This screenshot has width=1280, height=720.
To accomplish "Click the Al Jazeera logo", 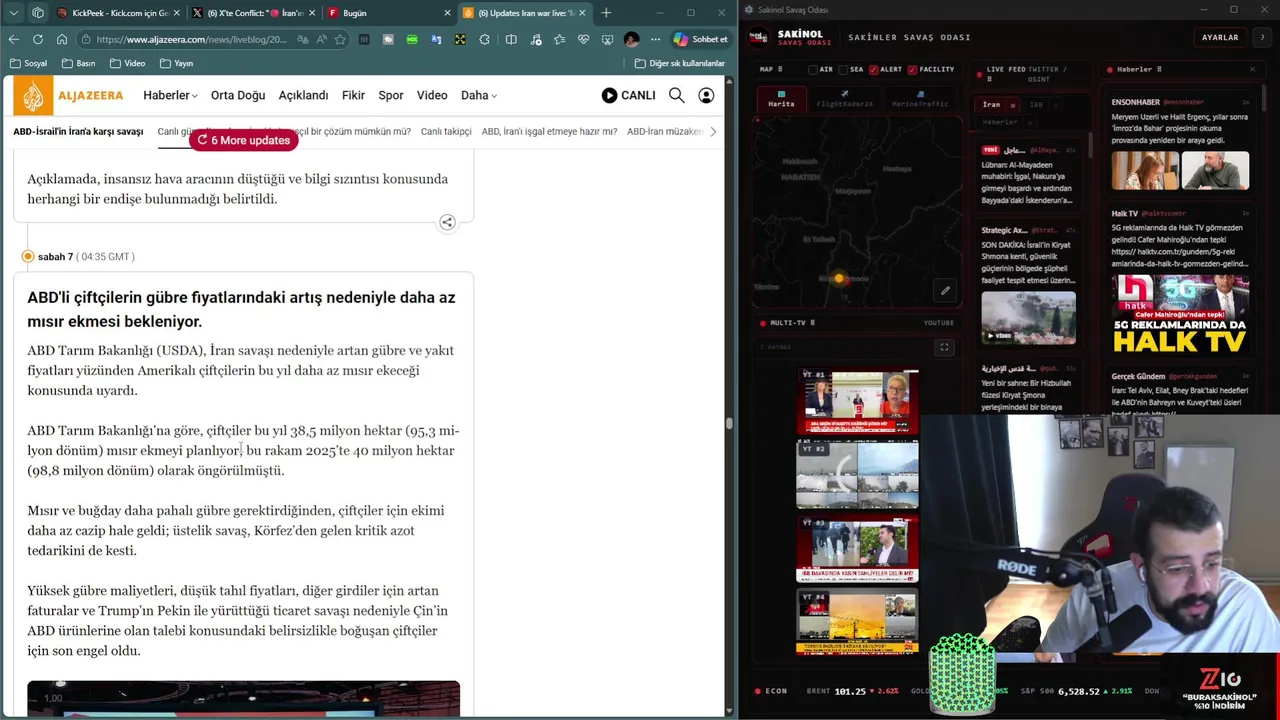I will (x=69, y=95).
